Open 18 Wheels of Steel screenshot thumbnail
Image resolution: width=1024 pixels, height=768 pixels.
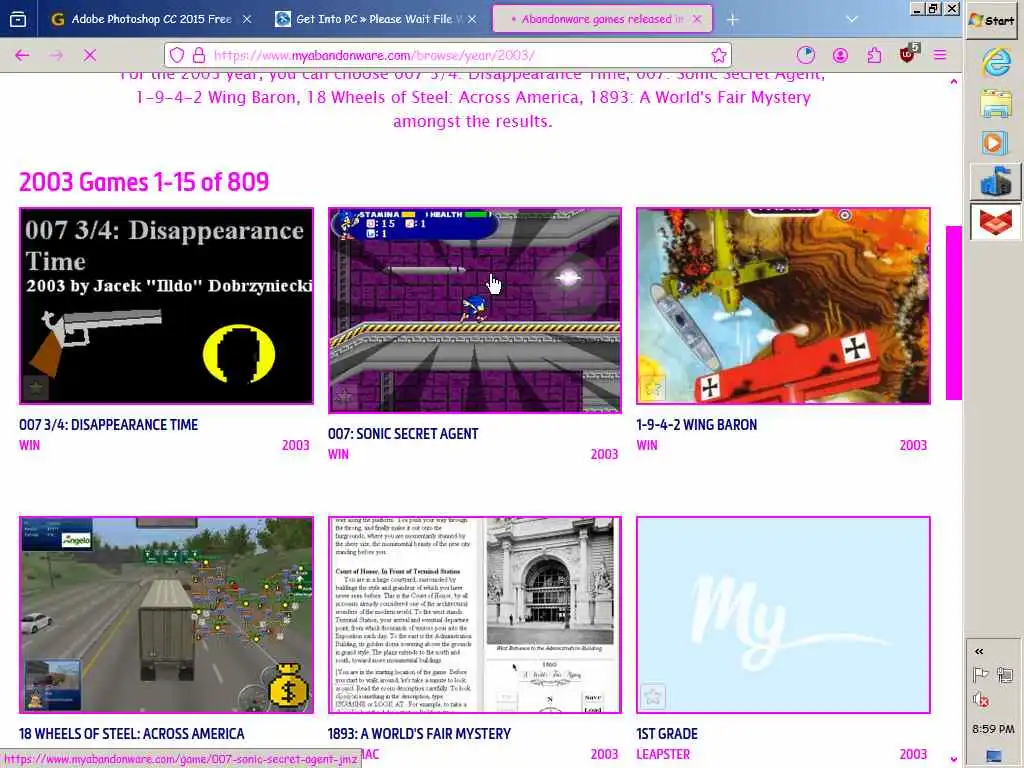[167, 615]
